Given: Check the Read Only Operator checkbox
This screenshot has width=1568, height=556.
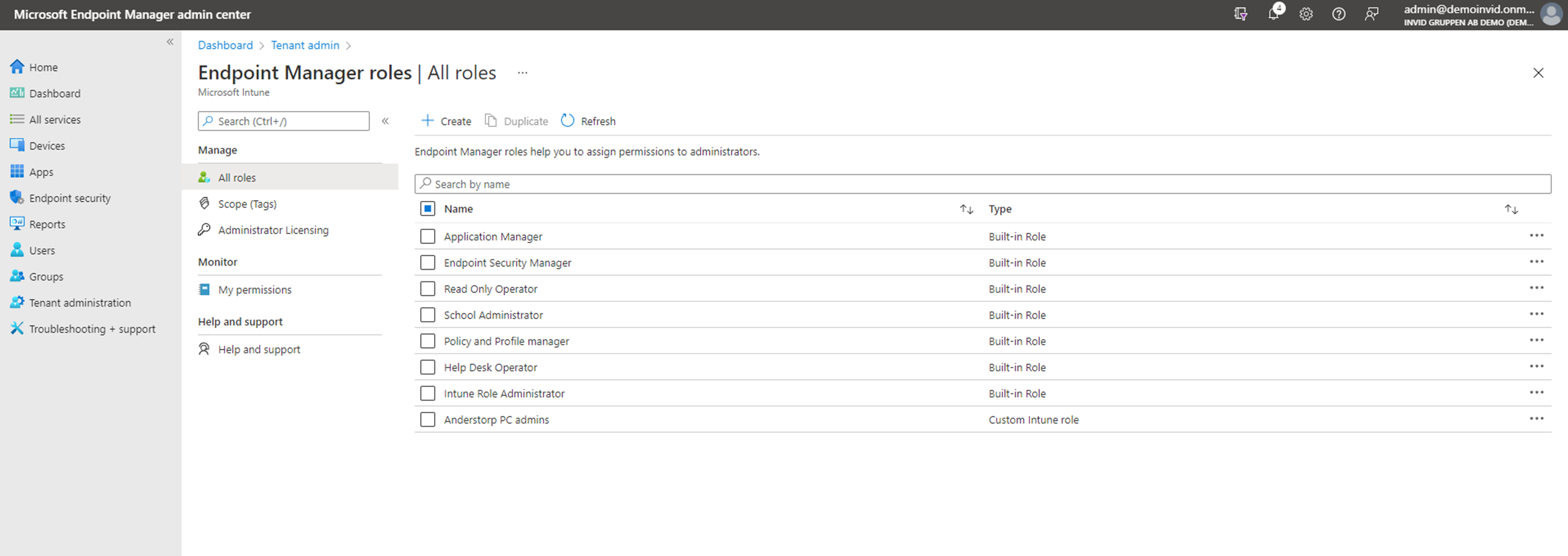Looking at the screenshot, I should coord(428,288).
